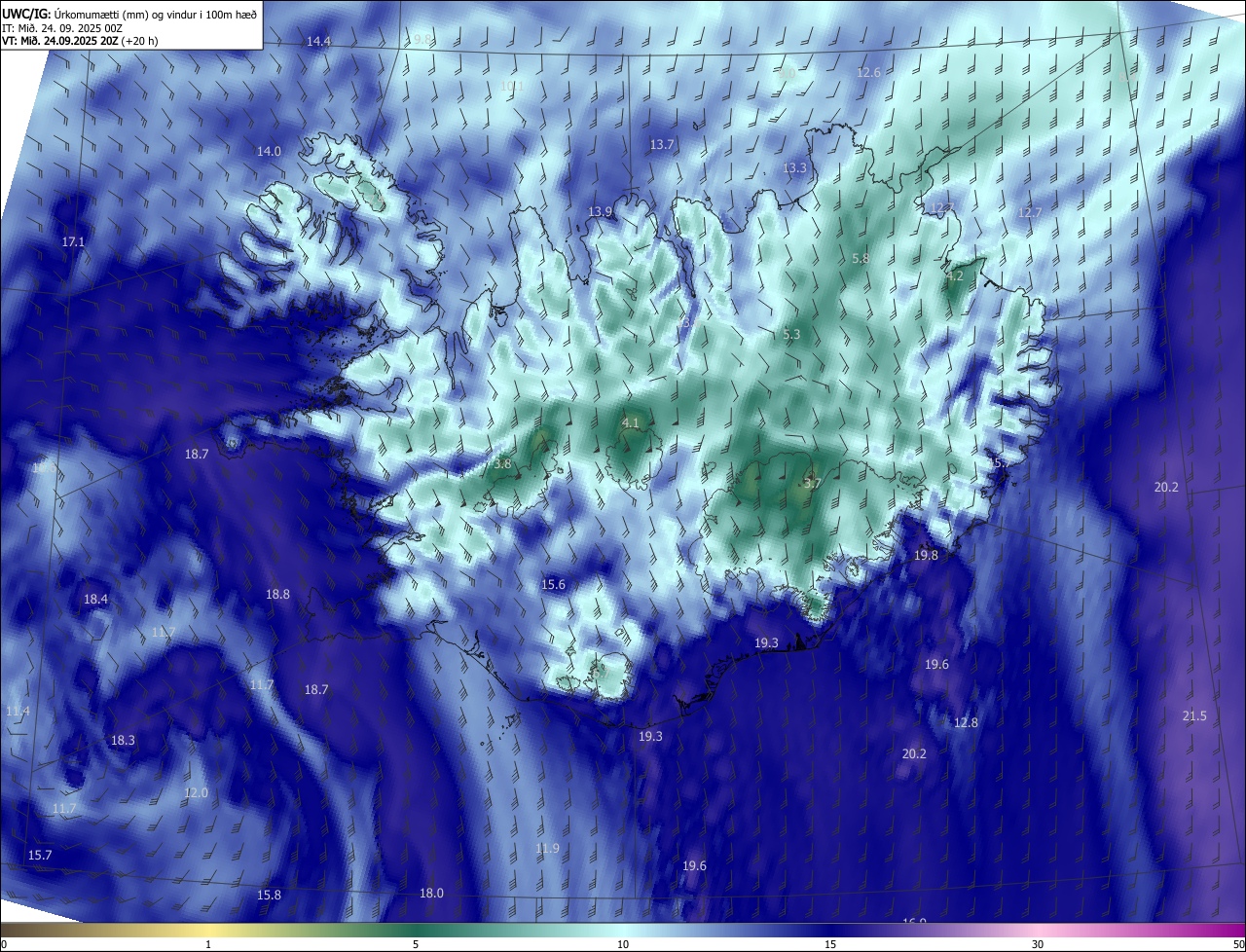This screenshot has width=1246, height=952.
Task: Click the 17.1 value on the map
Action: pos(74,241)
